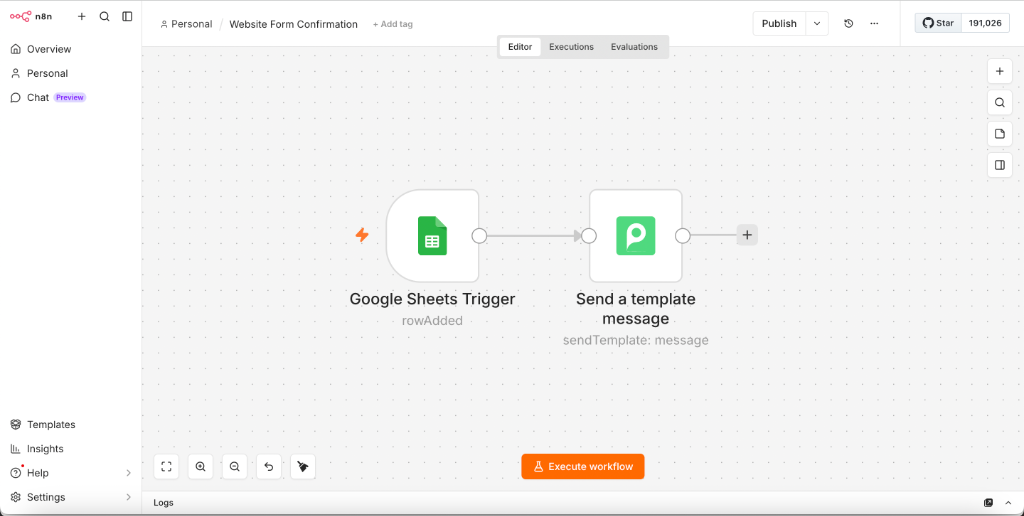Create new item with sidebar plus icon
This screenshot has width=1024, height=516.
click(82, 16)
